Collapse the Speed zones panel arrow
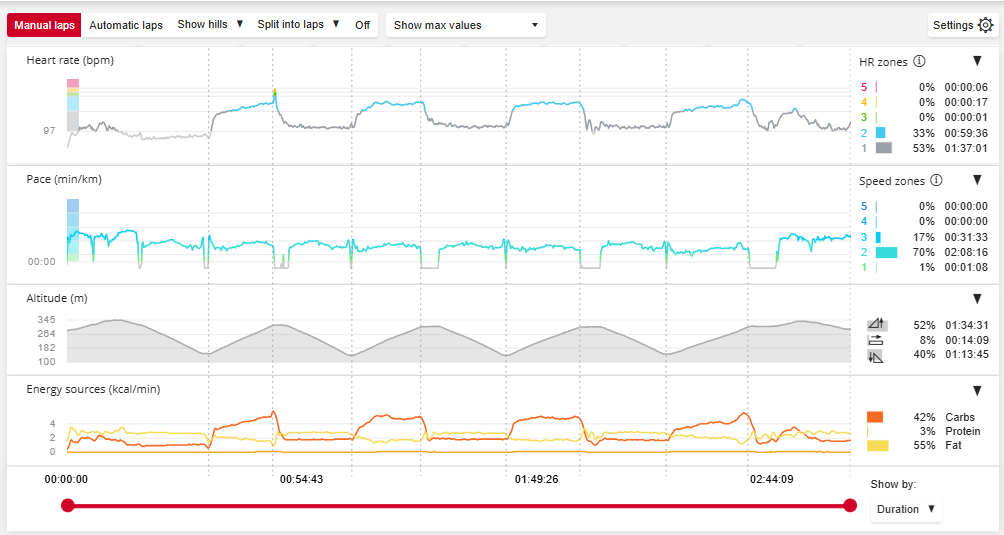Viewport: 1004px width, 535px height. coord(977,180)
